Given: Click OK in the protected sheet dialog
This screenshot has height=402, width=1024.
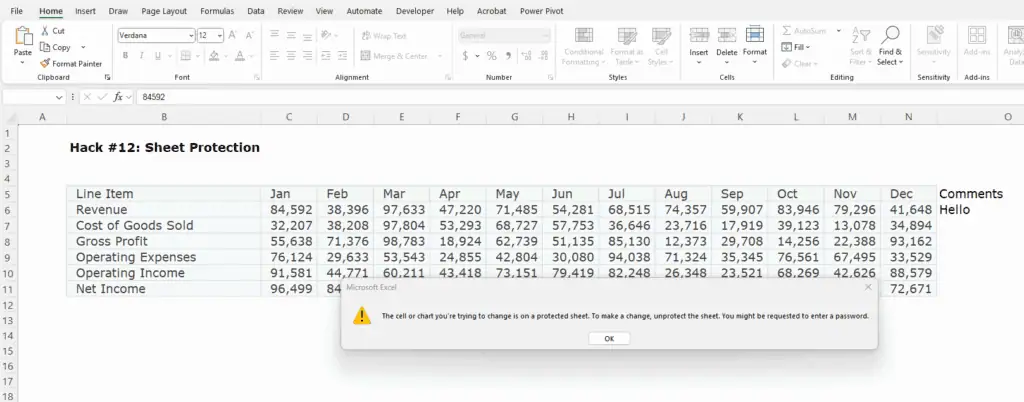Looking at the screenshot, I should [x=609, y=339].
